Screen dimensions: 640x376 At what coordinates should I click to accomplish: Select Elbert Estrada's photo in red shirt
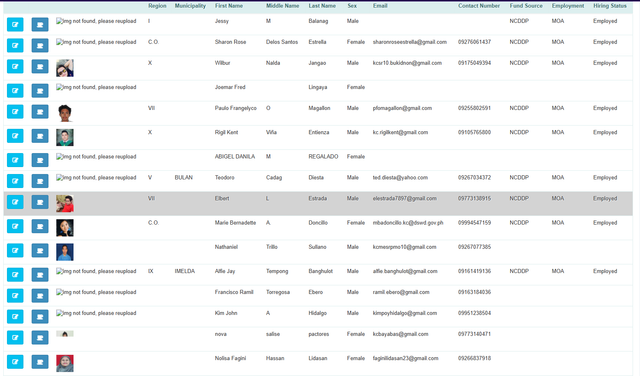65,204
